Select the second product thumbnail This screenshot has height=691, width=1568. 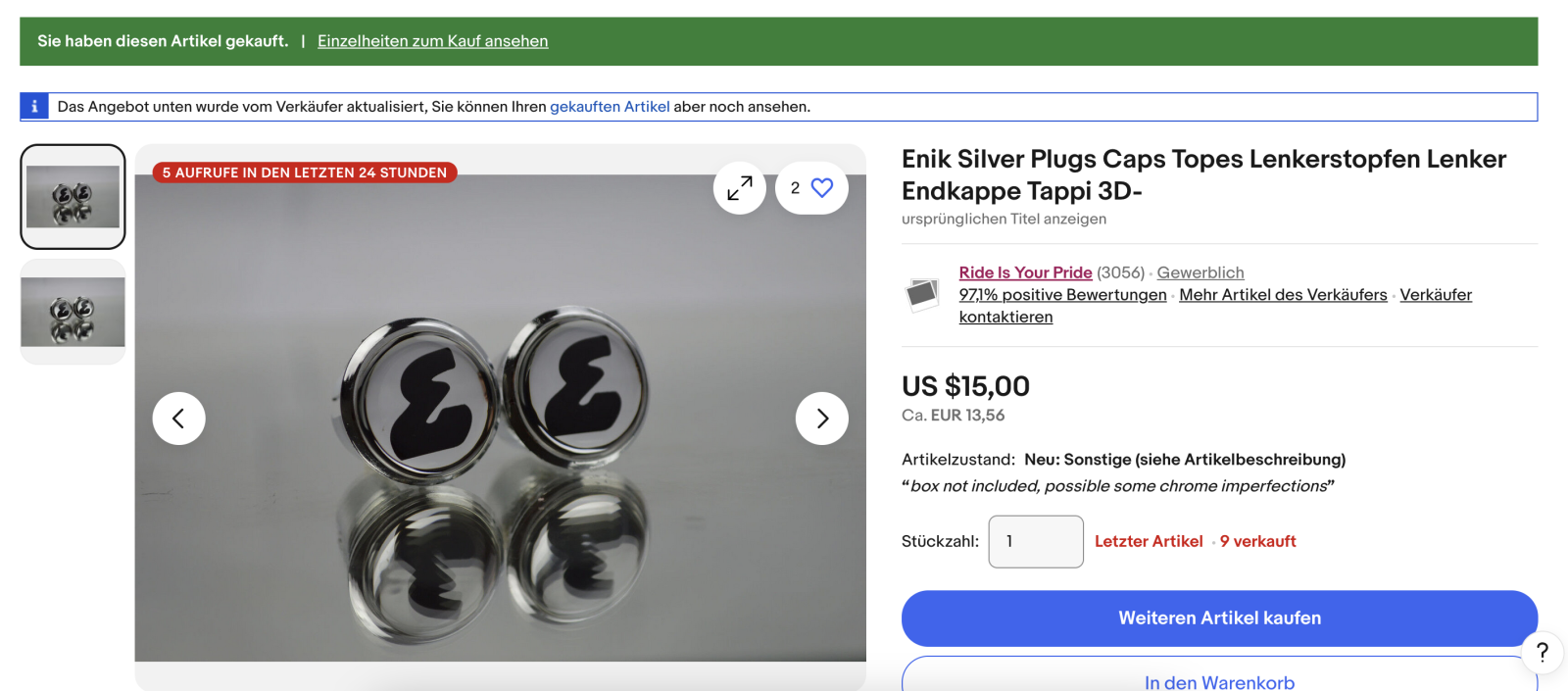tap(73, 312)
